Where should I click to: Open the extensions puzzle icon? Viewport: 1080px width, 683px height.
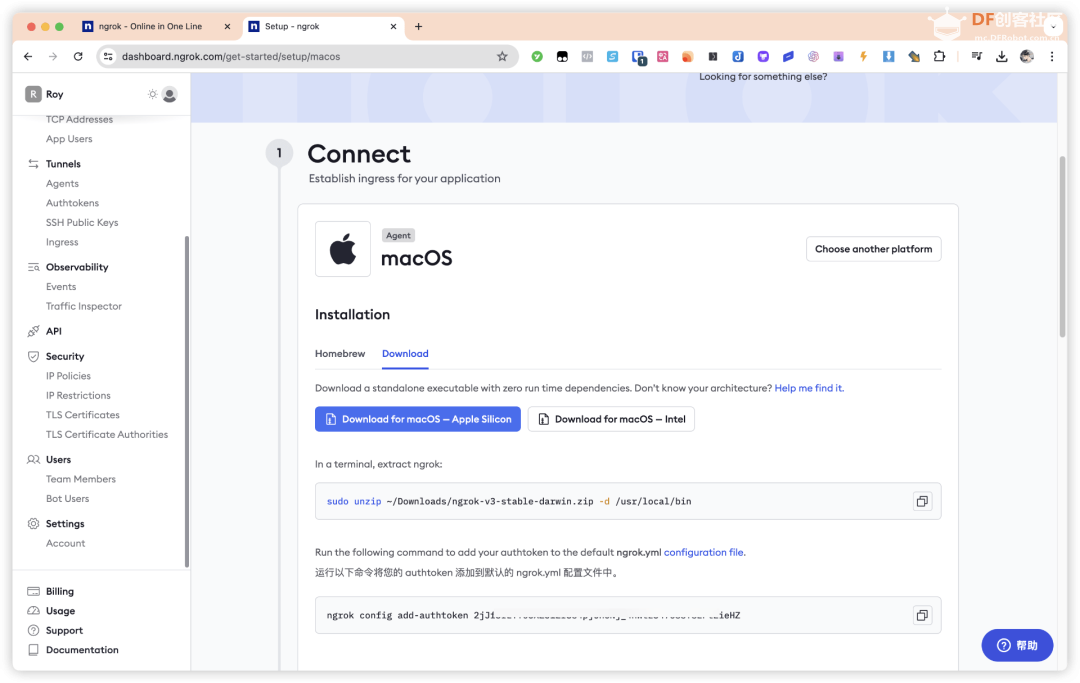939,56
